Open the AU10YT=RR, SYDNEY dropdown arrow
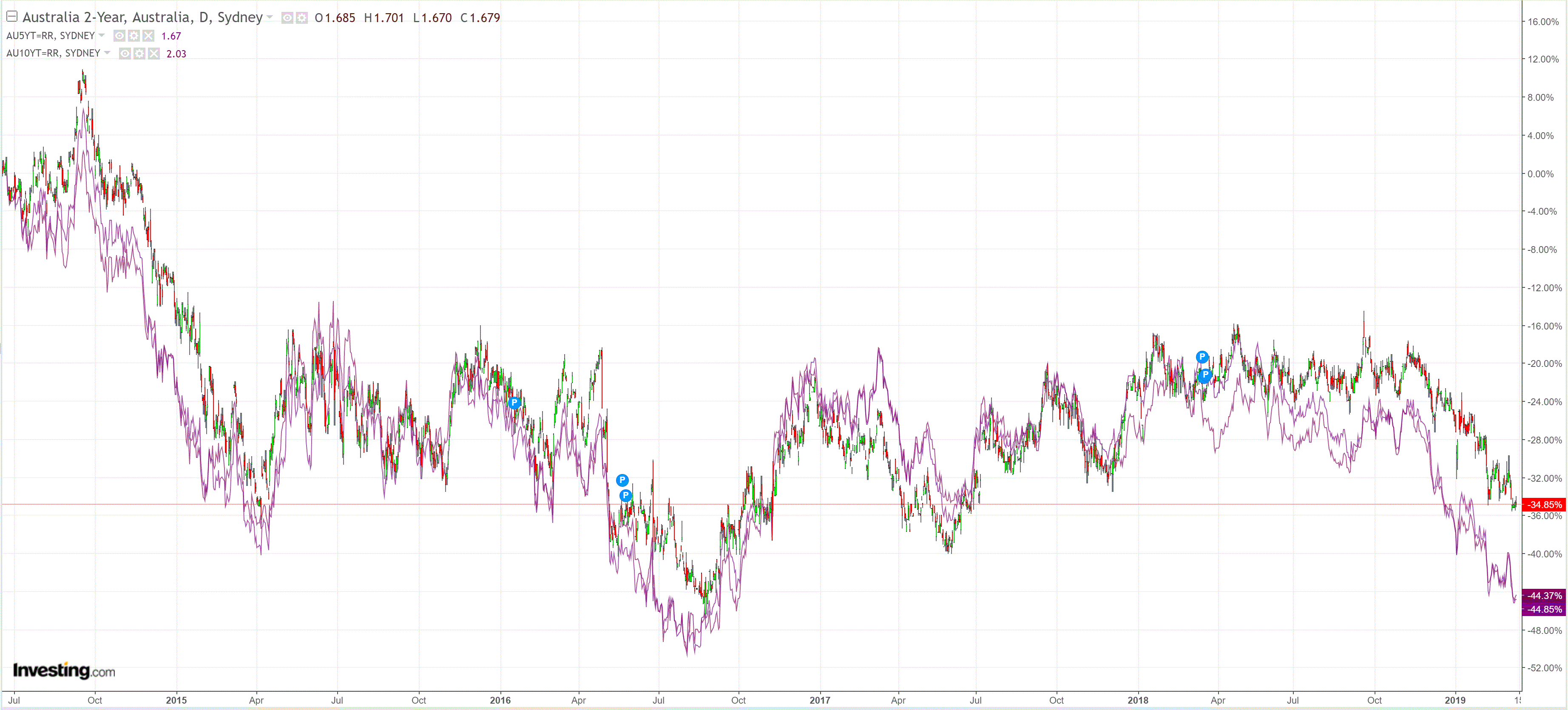 (x=107, y=53)
